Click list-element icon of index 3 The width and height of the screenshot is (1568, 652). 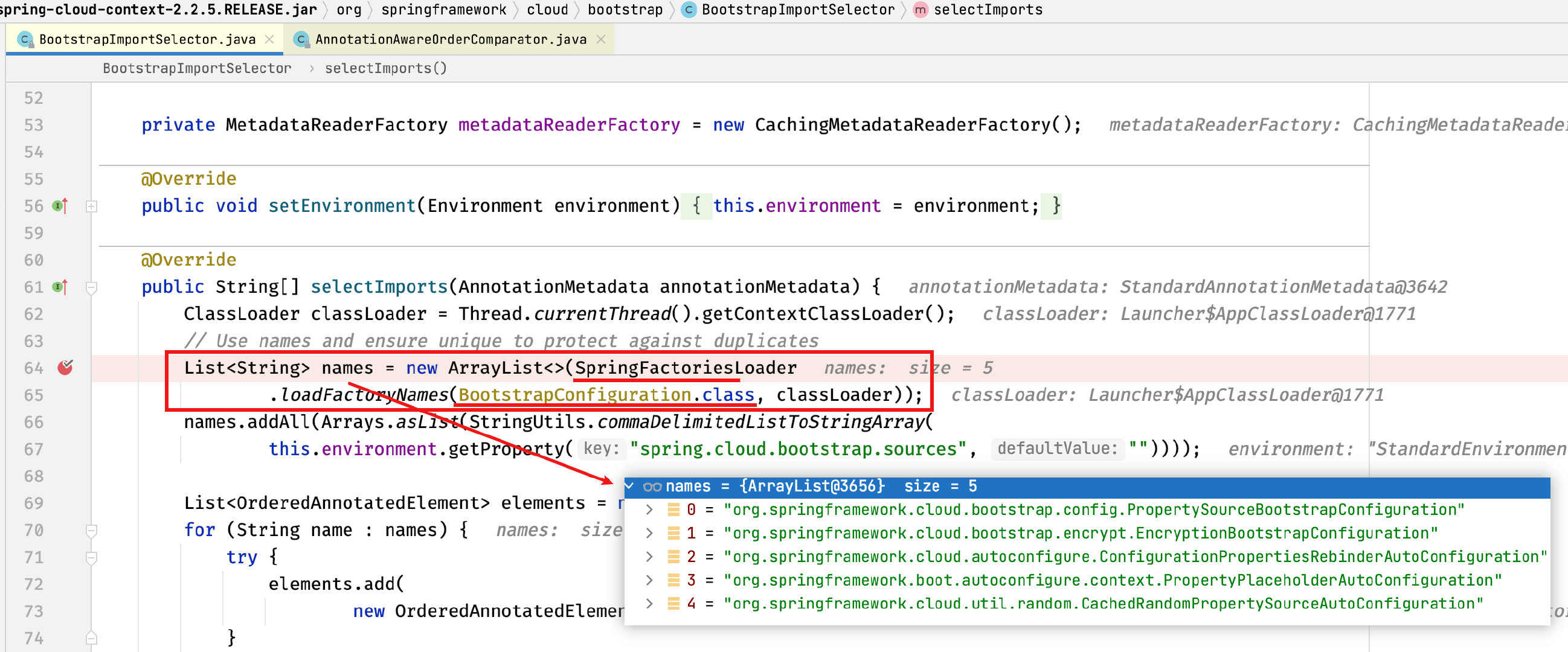674,580
